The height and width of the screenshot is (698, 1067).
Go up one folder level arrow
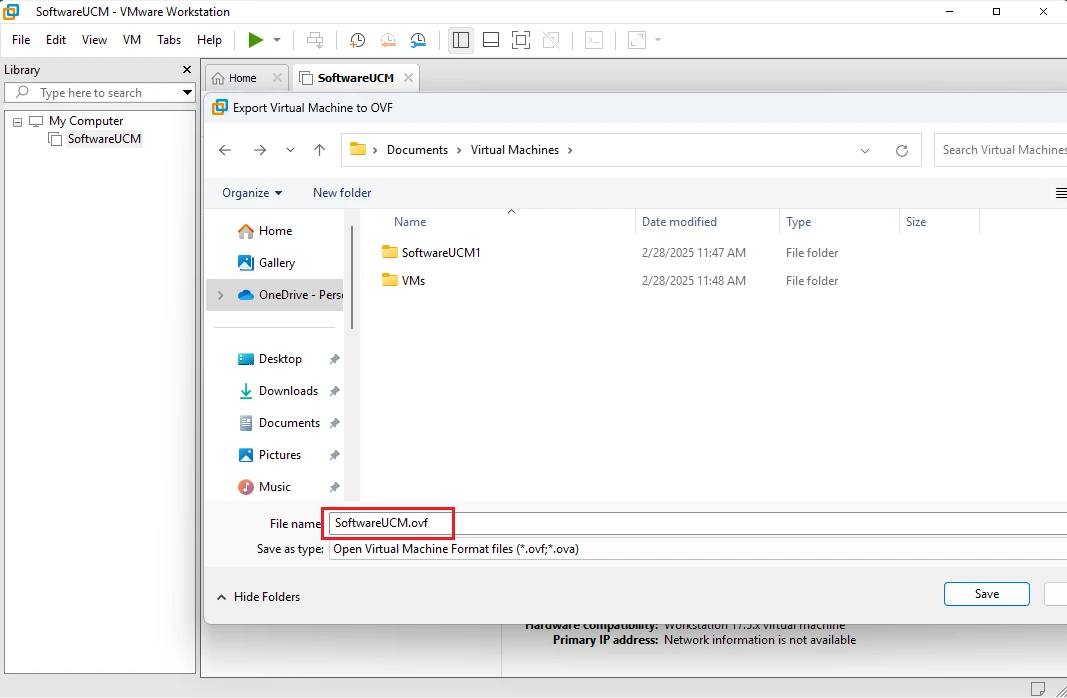pyautogui.click(x=320, y=150)
